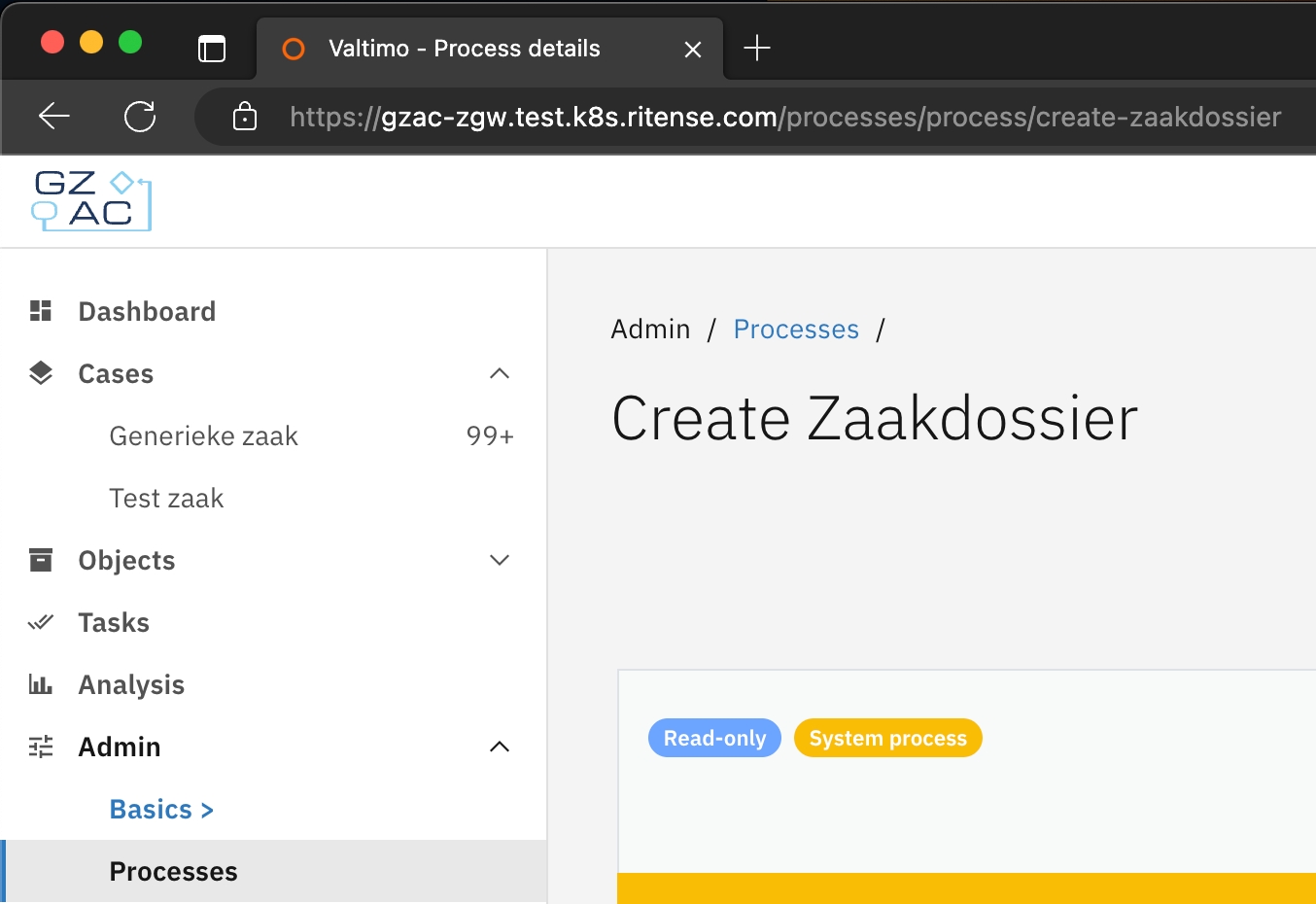1316x904 pixels.
Task: Click the Cases layers icon
Action: pyautogui.click(x=41, y=373)
